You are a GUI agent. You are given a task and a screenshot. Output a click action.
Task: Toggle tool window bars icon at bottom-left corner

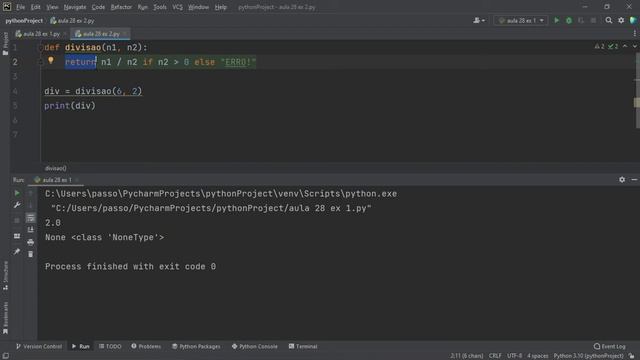point(6,356)
